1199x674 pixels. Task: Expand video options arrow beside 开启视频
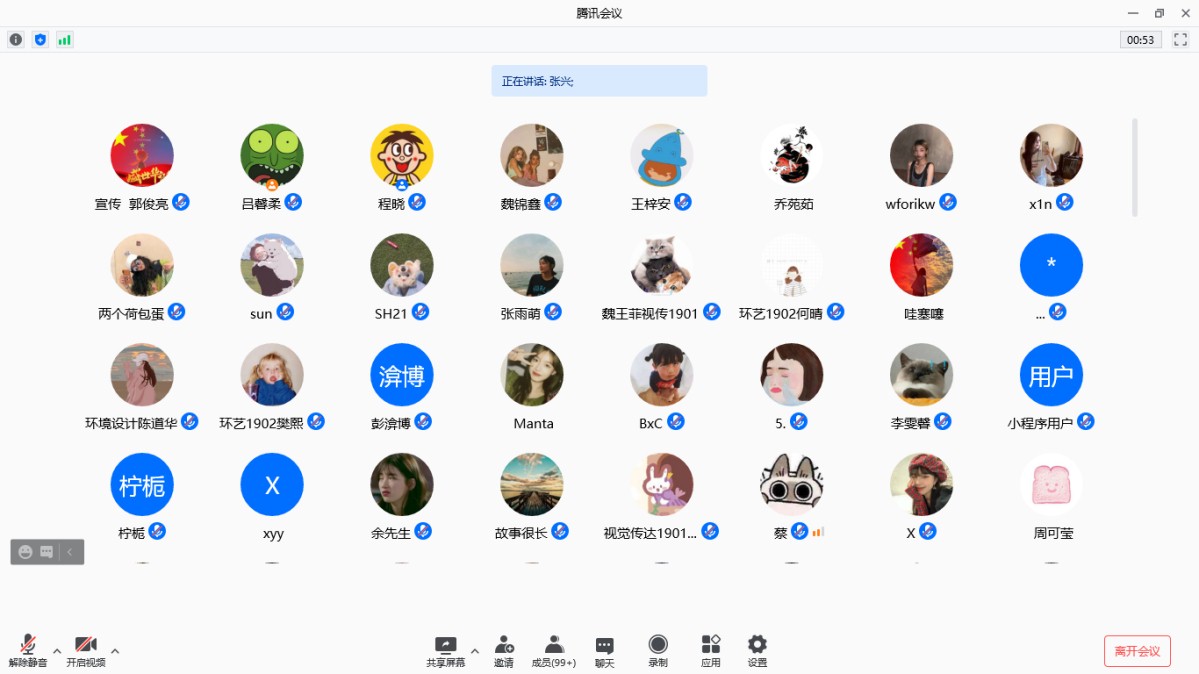tap(115, 651)
